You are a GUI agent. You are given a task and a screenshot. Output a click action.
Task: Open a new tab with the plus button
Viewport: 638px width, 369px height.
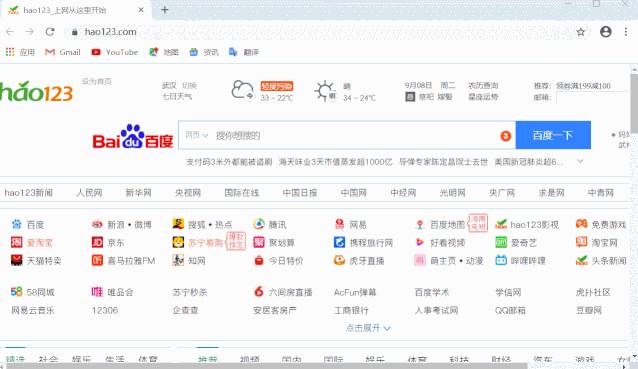164,10
